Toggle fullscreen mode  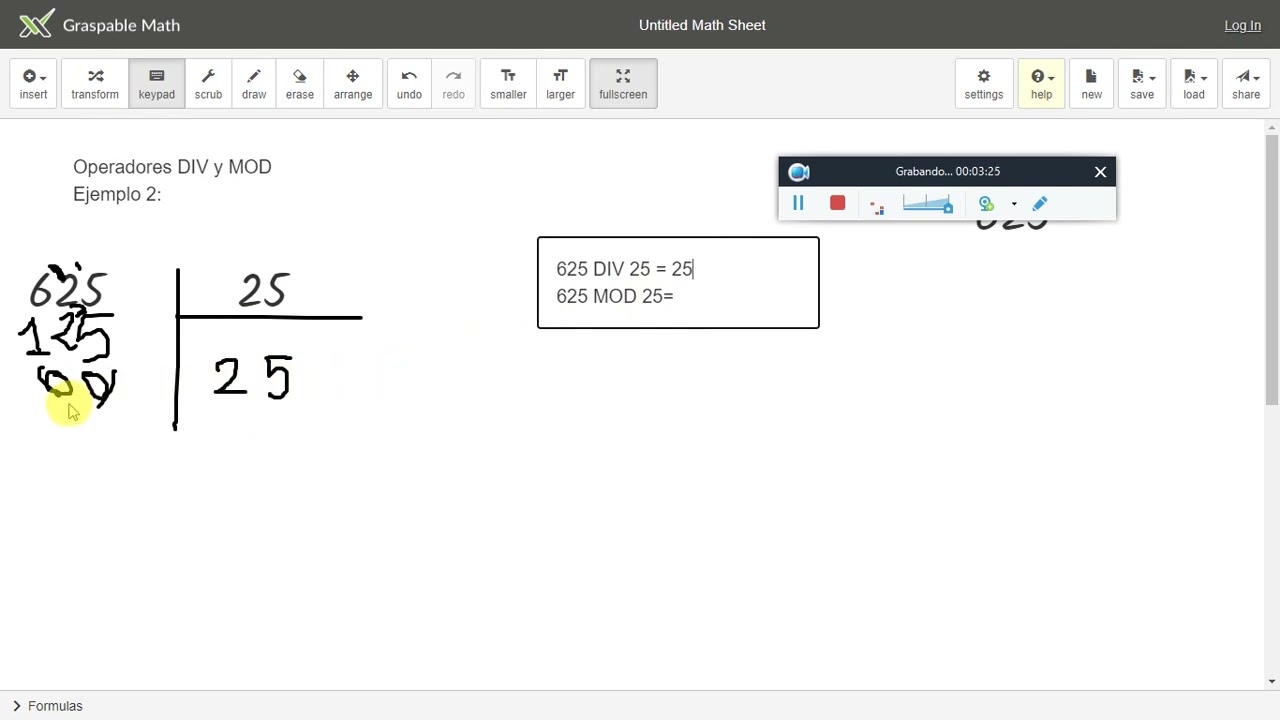pyautogui.click(x=623, y=84)
